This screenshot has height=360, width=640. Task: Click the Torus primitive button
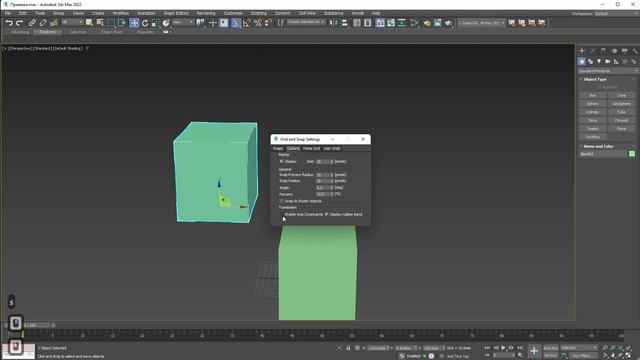pyautogui.click(x=593, y=120)
